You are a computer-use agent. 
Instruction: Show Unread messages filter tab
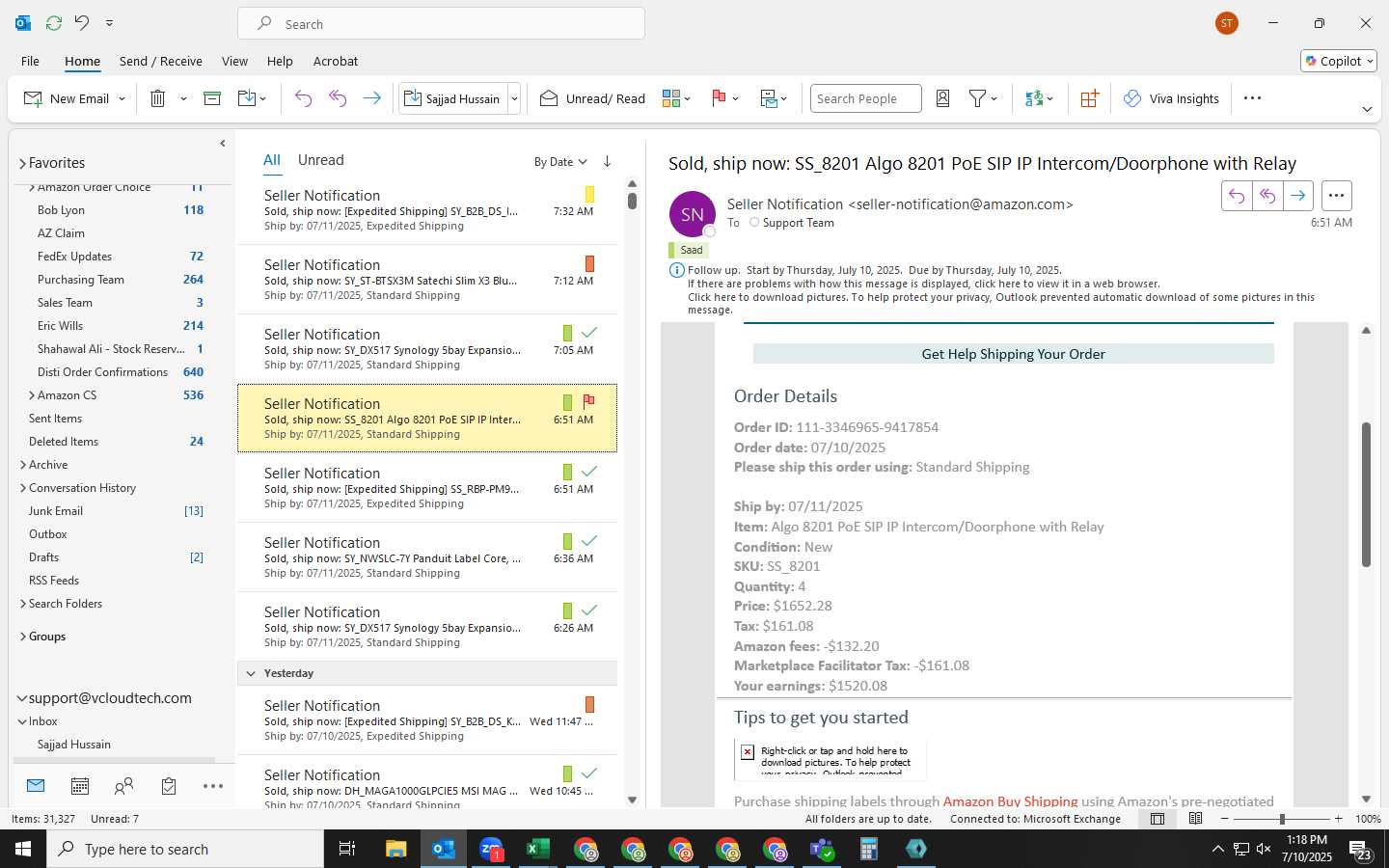click(321, 160)
